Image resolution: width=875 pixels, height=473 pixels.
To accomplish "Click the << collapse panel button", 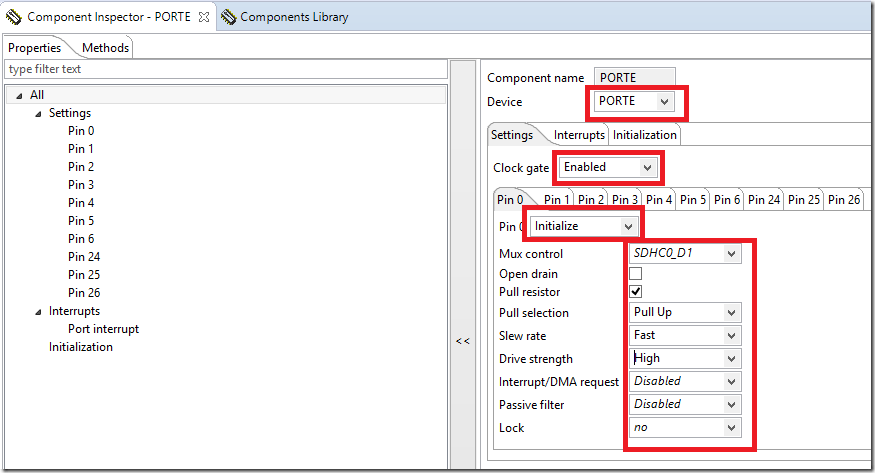I will (x=463, y=341).
